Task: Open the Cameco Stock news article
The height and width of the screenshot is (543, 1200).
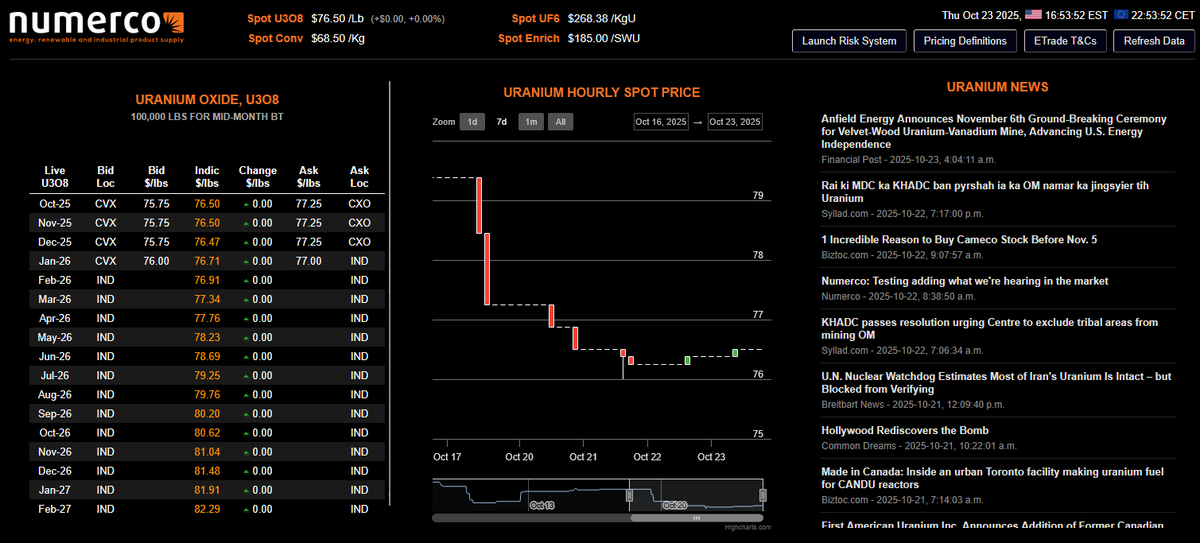Action: click(959, 240)
